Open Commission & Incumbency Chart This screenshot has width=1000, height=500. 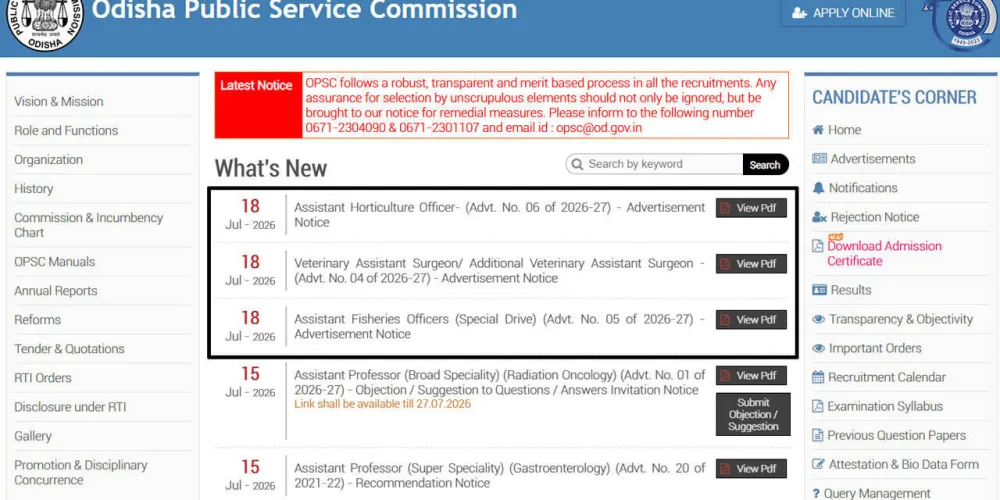point(89,225)
